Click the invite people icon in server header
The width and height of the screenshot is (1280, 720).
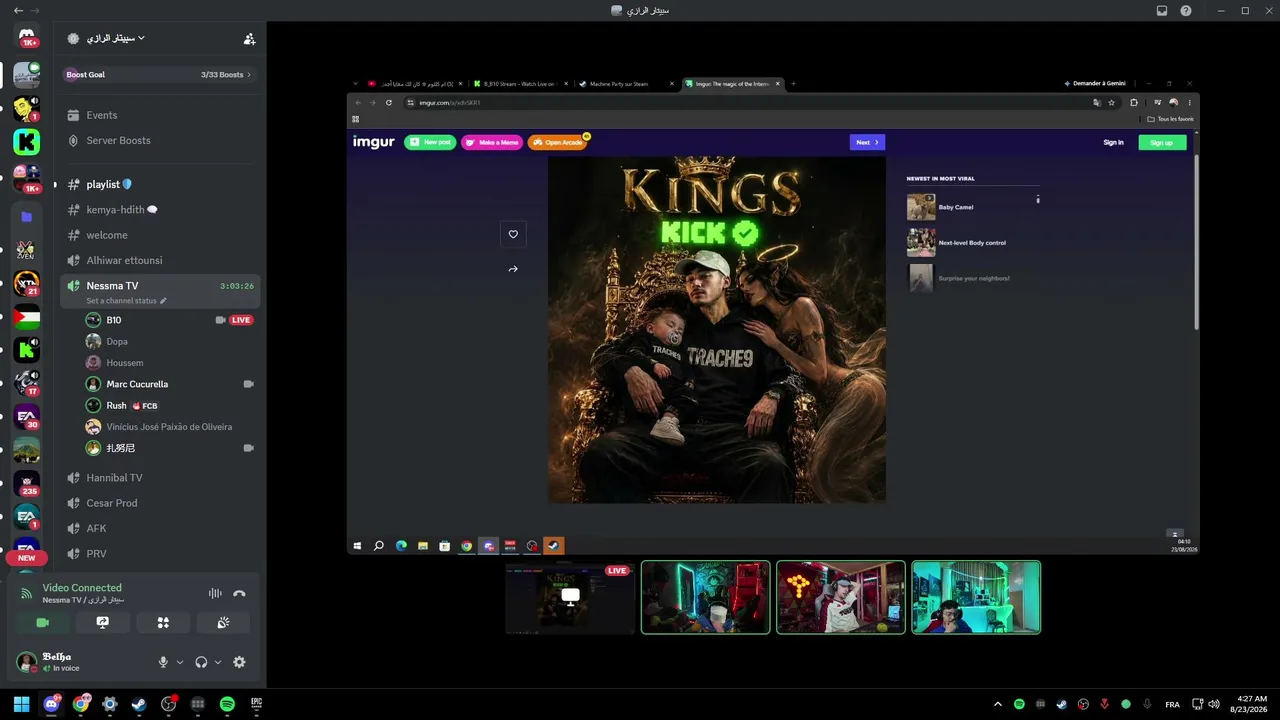(x=249, y=39)
